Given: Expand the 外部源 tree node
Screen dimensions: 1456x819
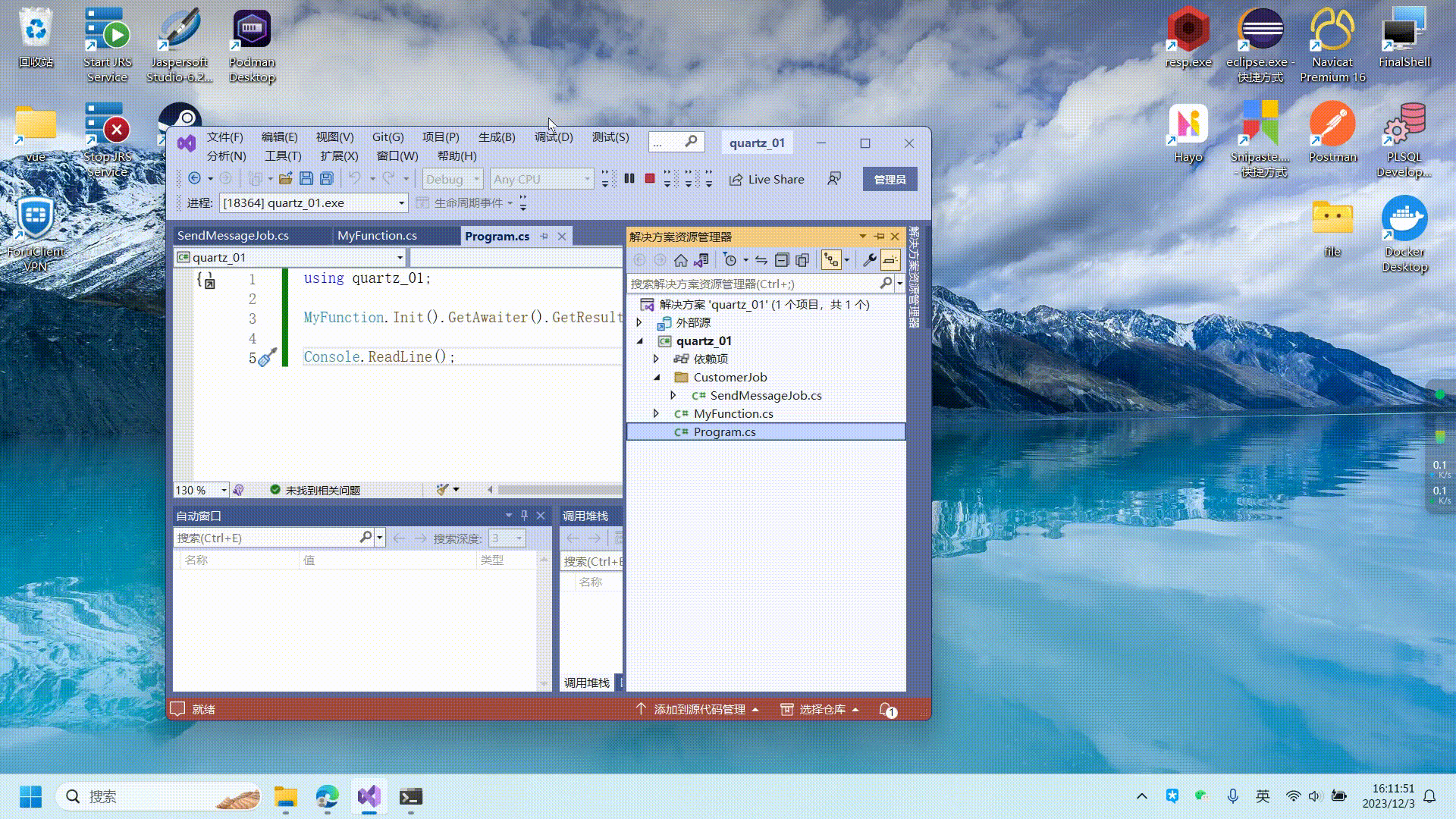Looking at the screenshot, I should coord(639,322).
